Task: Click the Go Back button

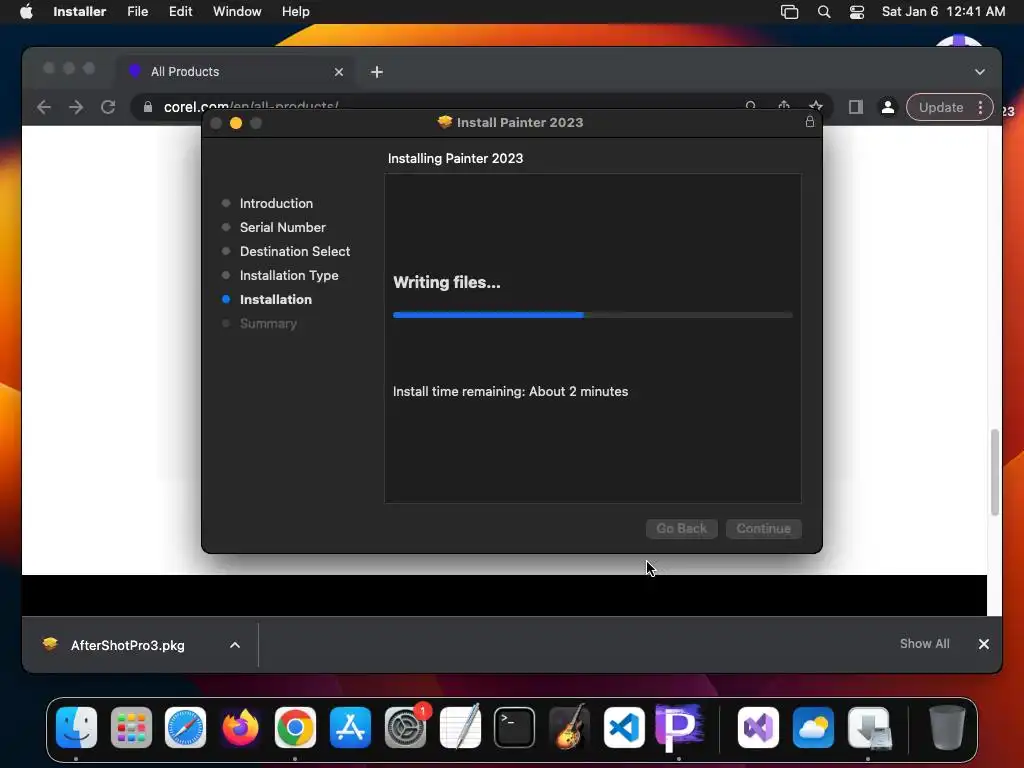Action: 682,528
